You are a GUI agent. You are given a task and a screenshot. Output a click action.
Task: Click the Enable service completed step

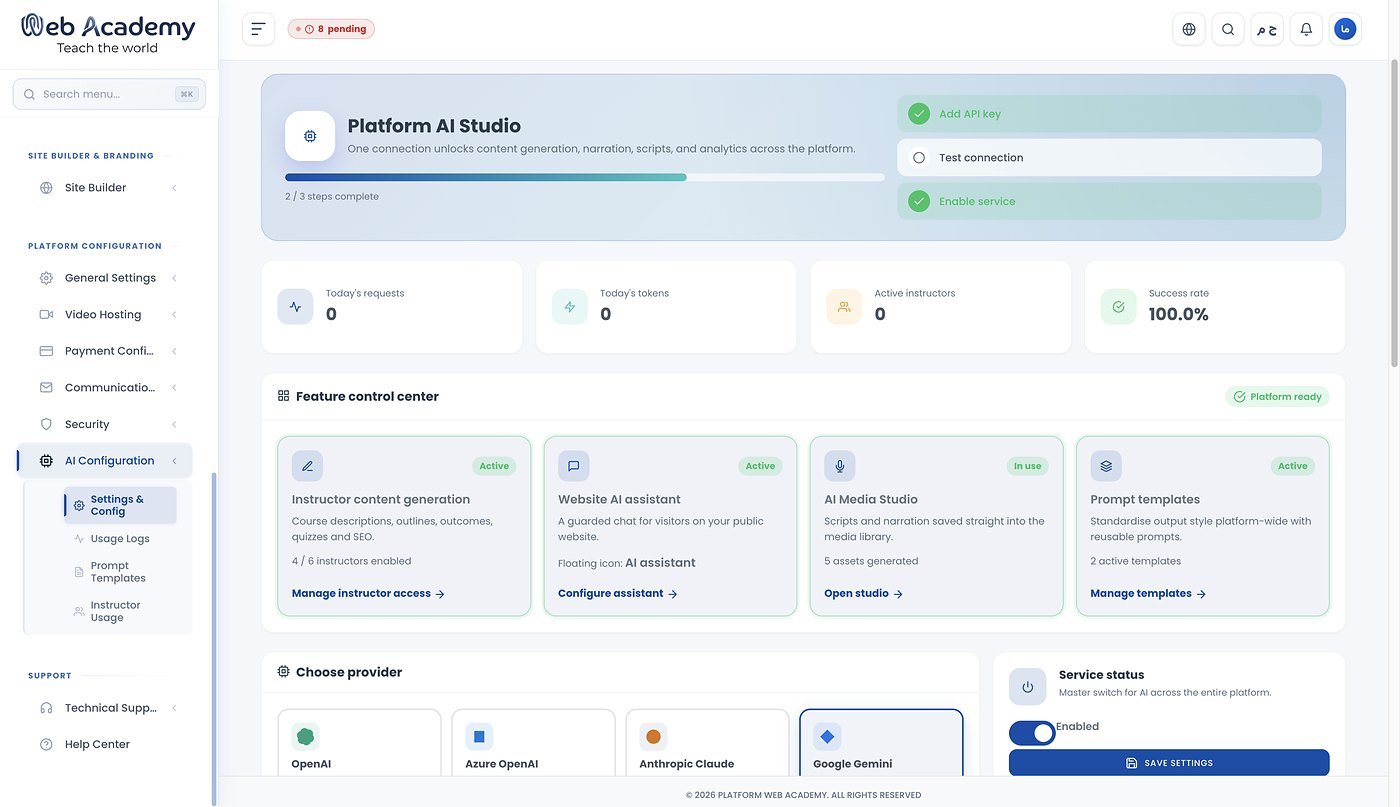[x=1109, y=201]
